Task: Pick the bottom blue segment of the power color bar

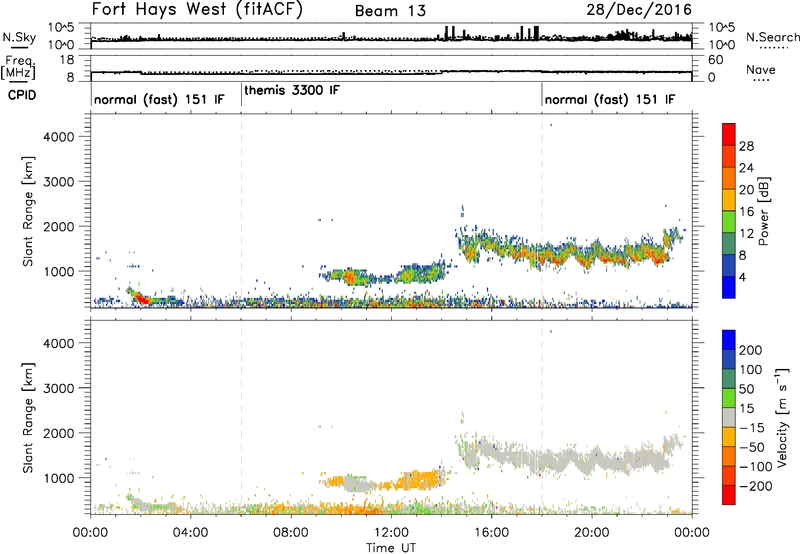Action: click(729, 288)
